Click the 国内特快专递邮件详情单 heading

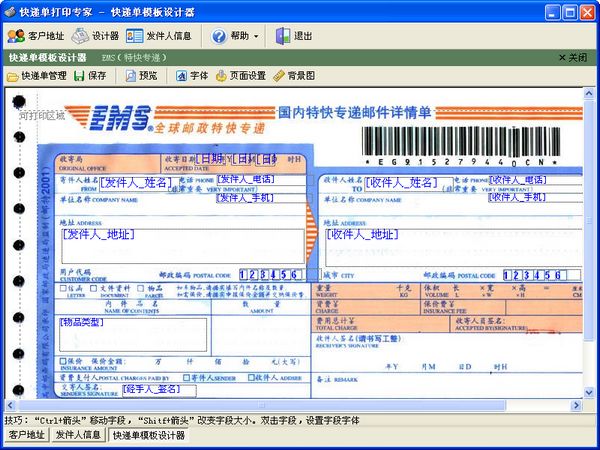[355, 112]
